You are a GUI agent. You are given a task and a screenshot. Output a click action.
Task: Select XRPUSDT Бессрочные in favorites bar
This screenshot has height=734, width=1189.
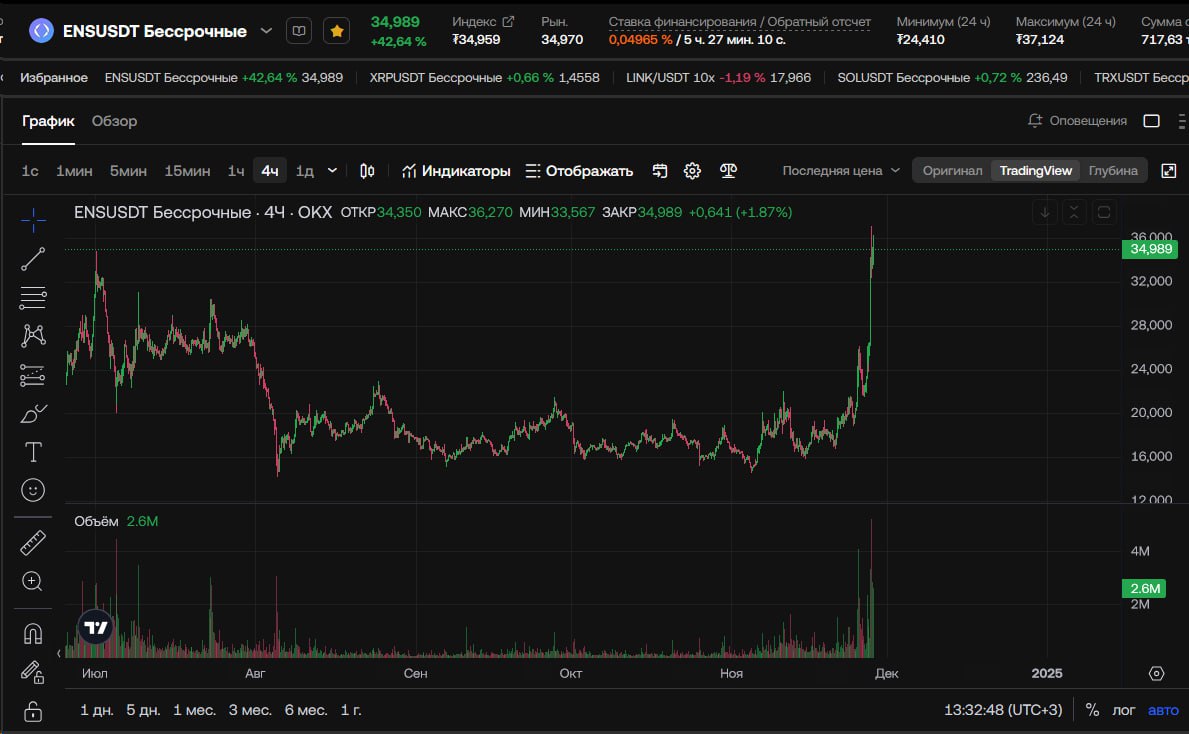click(485, 77)
